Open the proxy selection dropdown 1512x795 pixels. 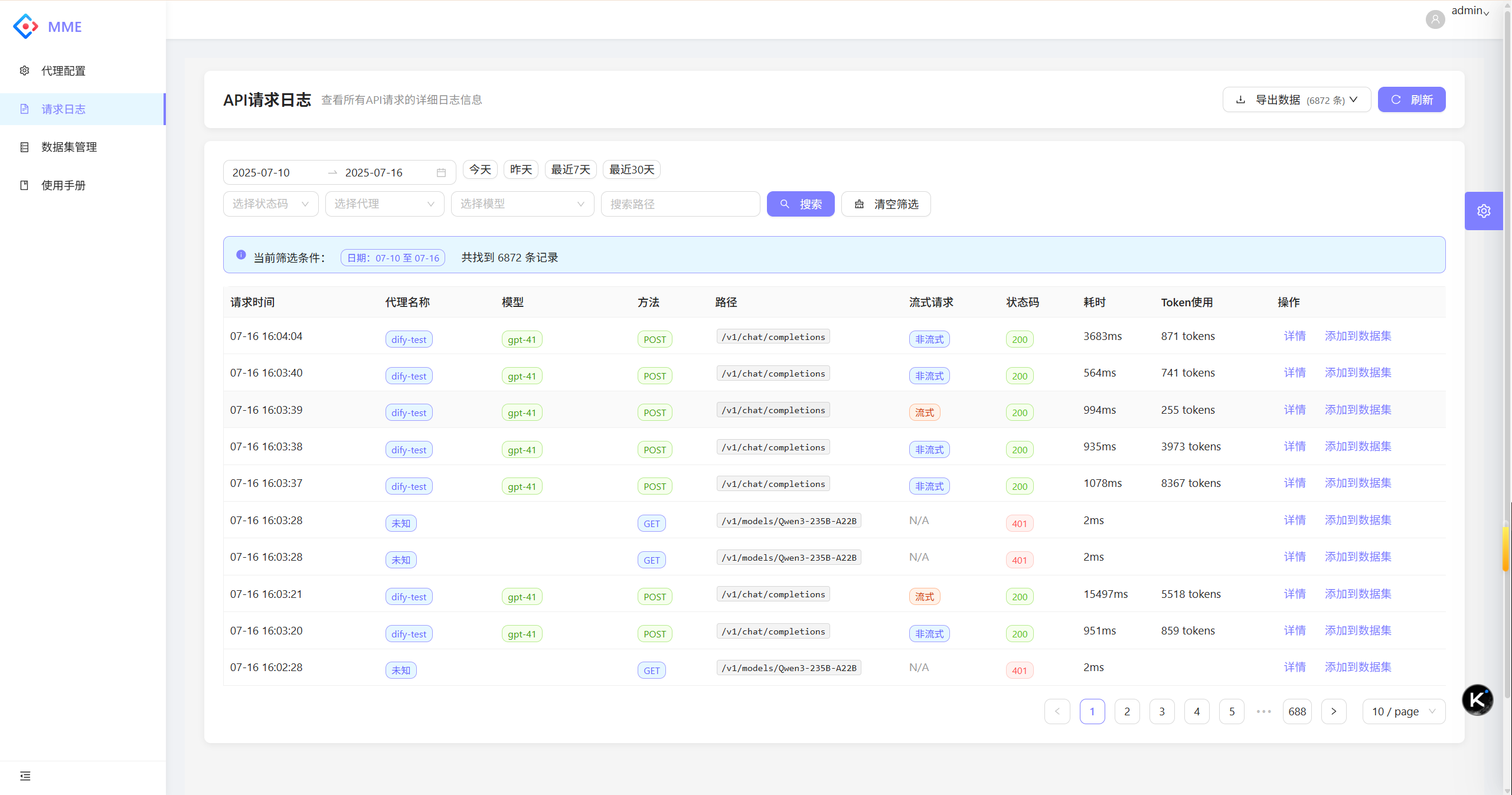(x=384, y=204)
